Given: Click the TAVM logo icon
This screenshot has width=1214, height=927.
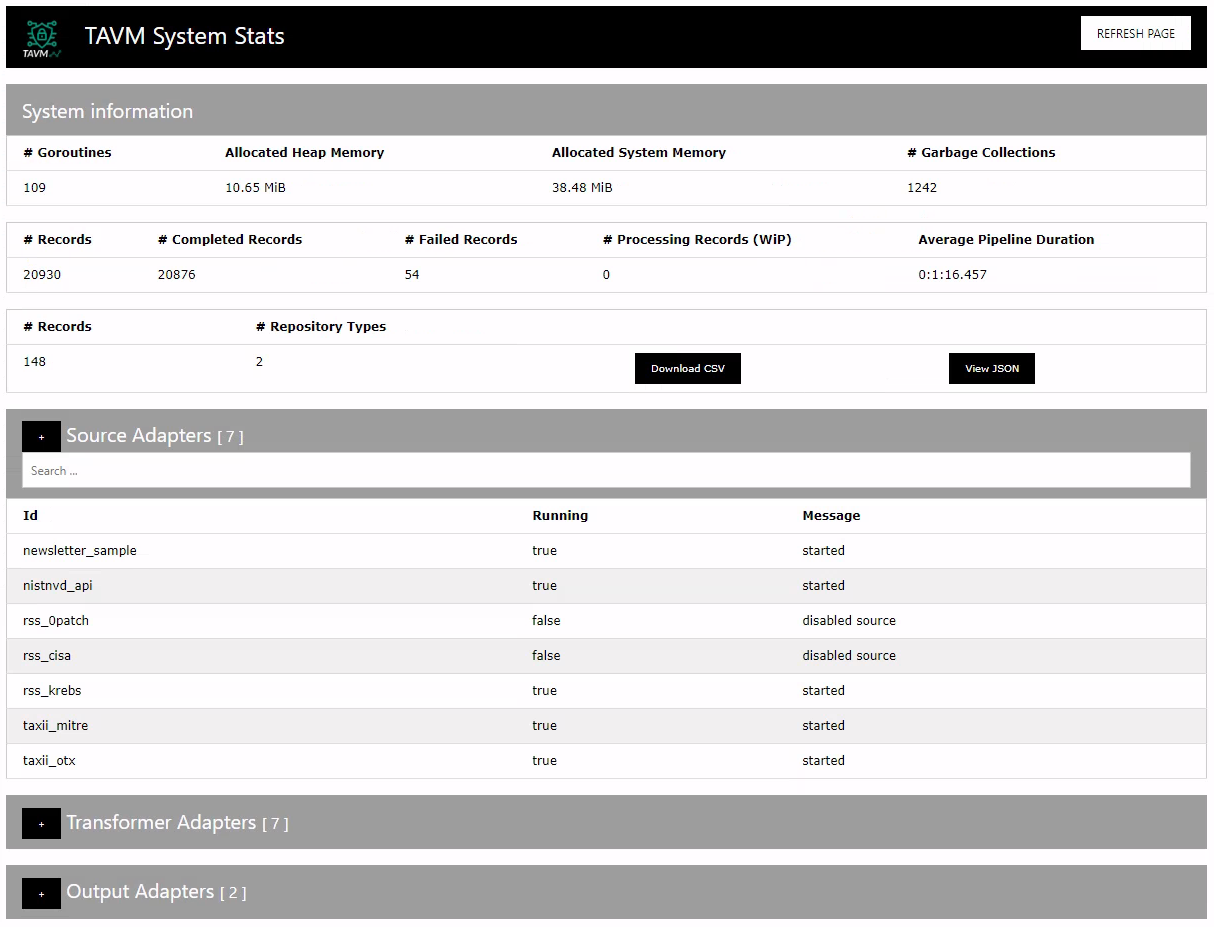Looking at the screenshot, I should click(x=42, y=38).
